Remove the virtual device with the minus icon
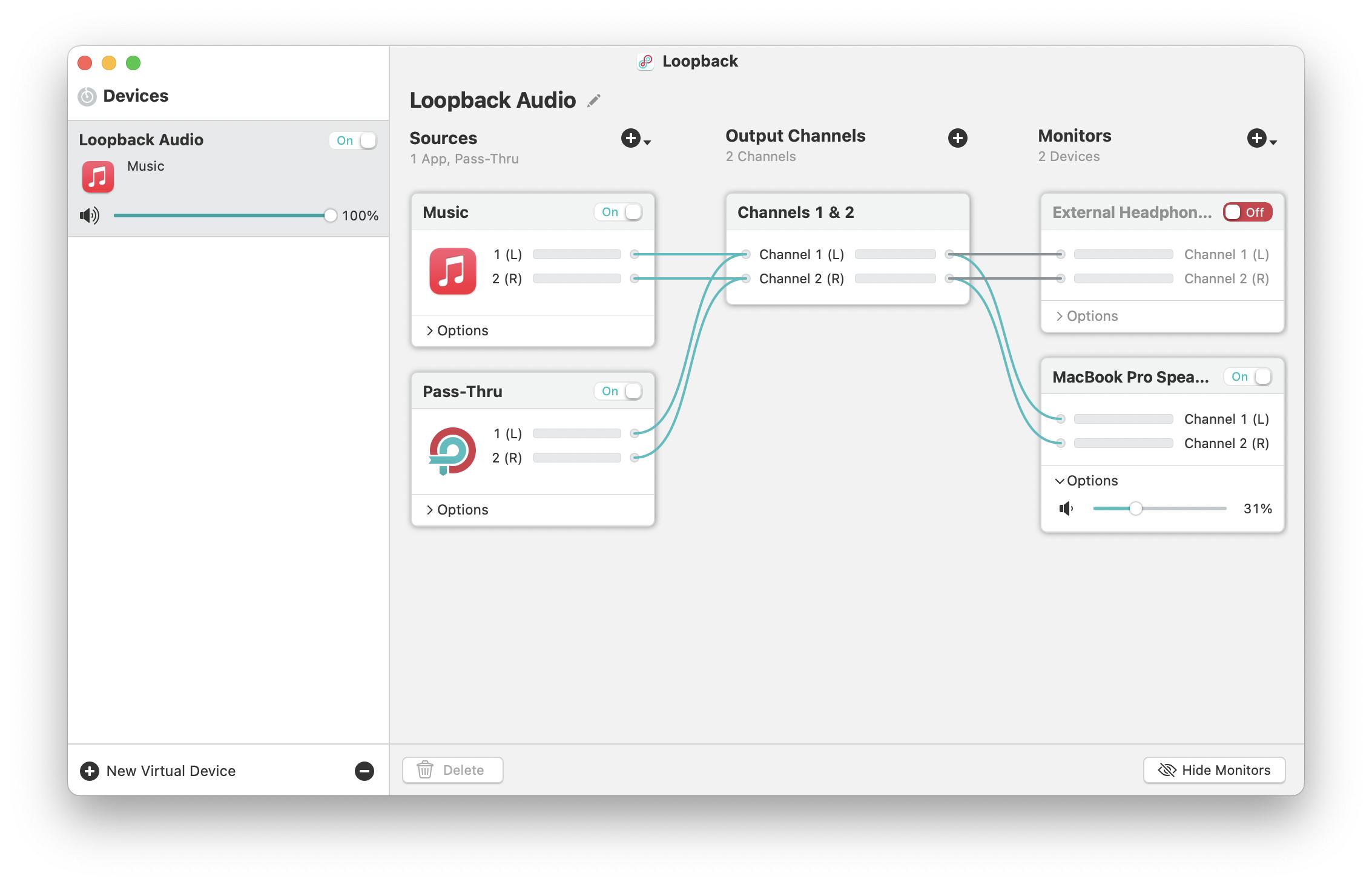Screen dimensions: 1372x885 [x=364, y=771]
